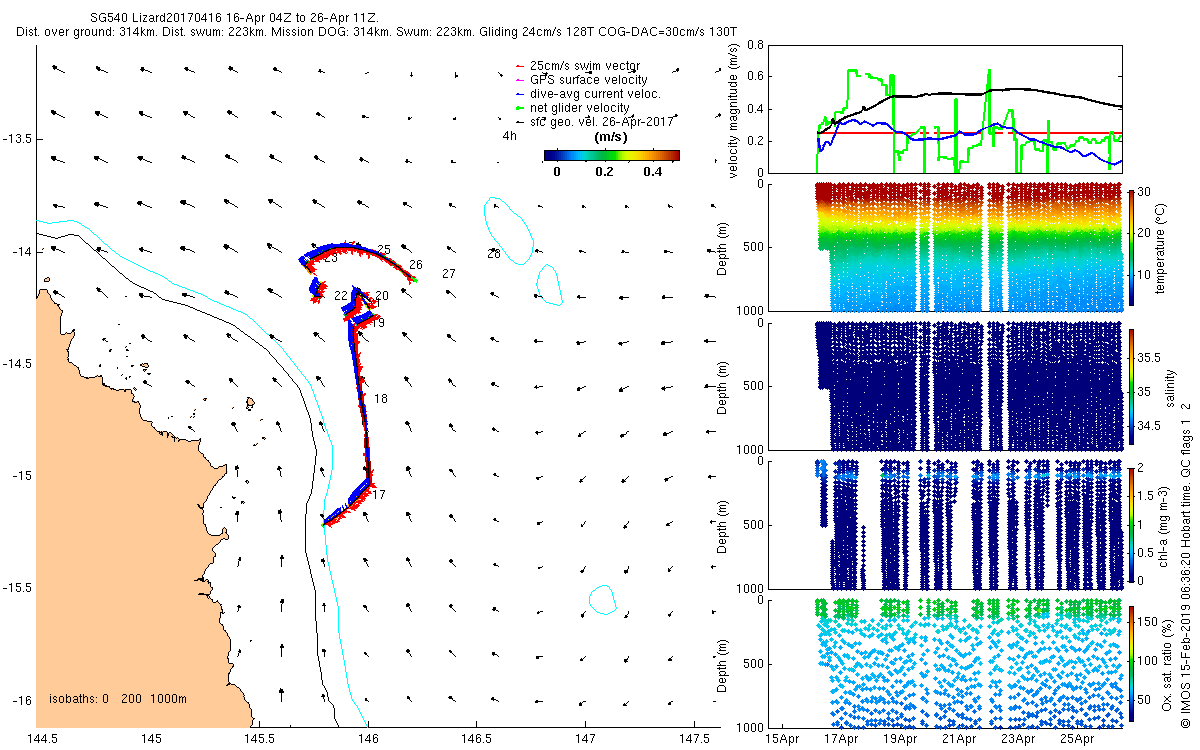Click the '(m/s)' colorbar unit label

611,137
